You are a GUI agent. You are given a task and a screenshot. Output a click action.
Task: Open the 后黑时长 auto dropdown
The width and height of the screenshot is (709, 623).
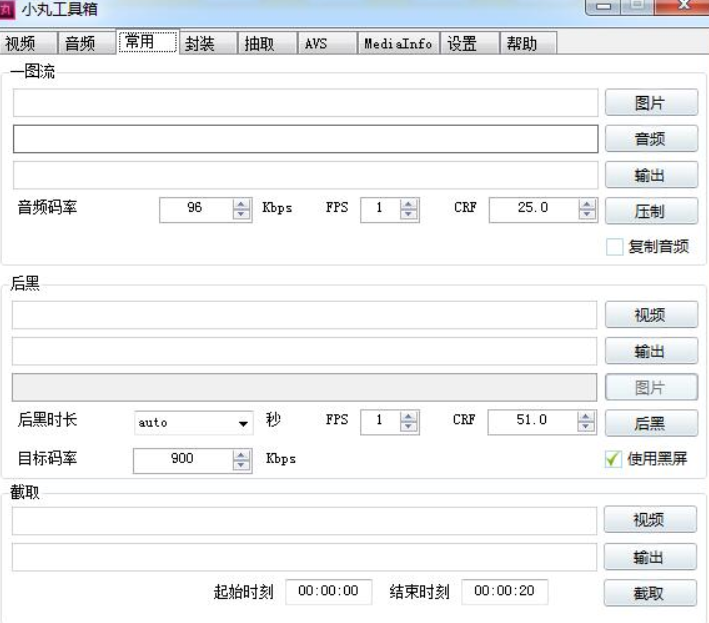[194, 423]
